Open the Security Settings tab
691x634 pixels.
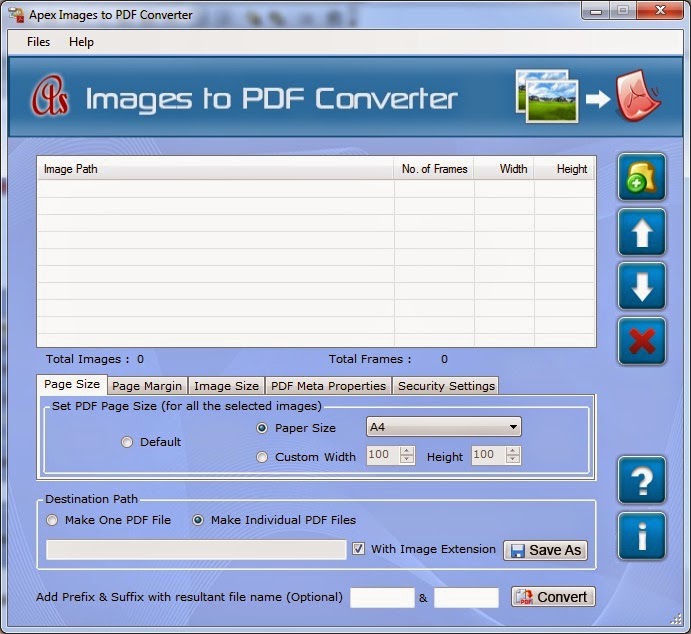(x=446, y=386)
